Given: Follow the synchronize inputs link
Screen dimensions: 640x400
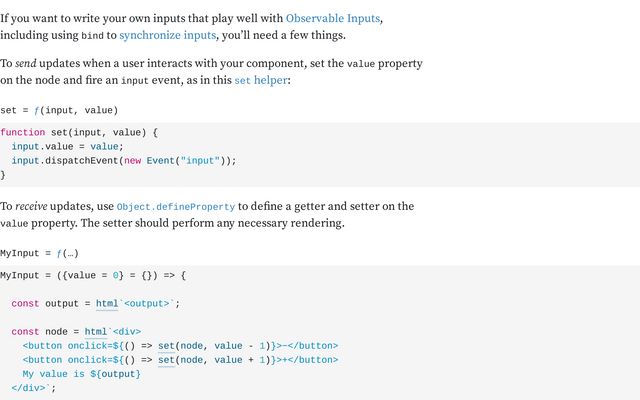Looking at the screenshot, I should point(167,35).
